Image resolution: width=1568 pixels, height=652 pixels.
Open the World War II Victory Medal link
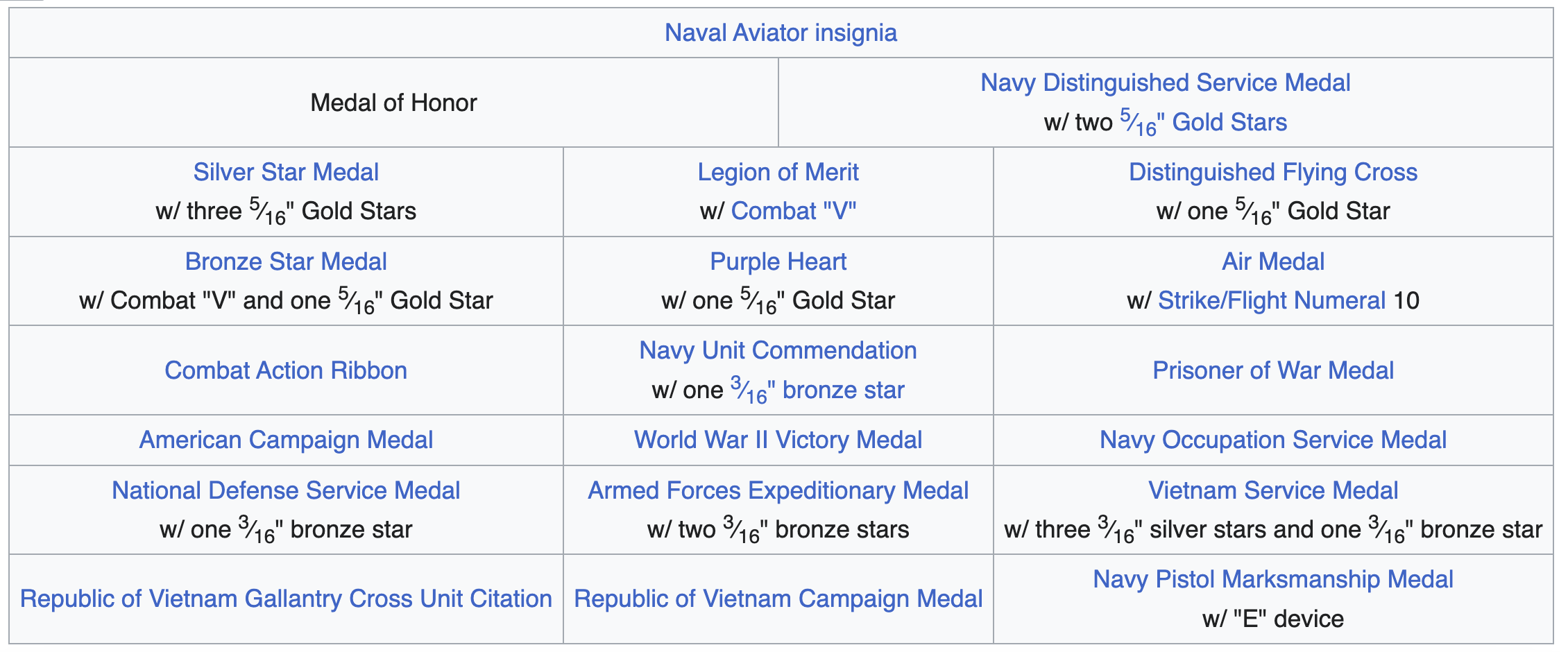[778, 440]
